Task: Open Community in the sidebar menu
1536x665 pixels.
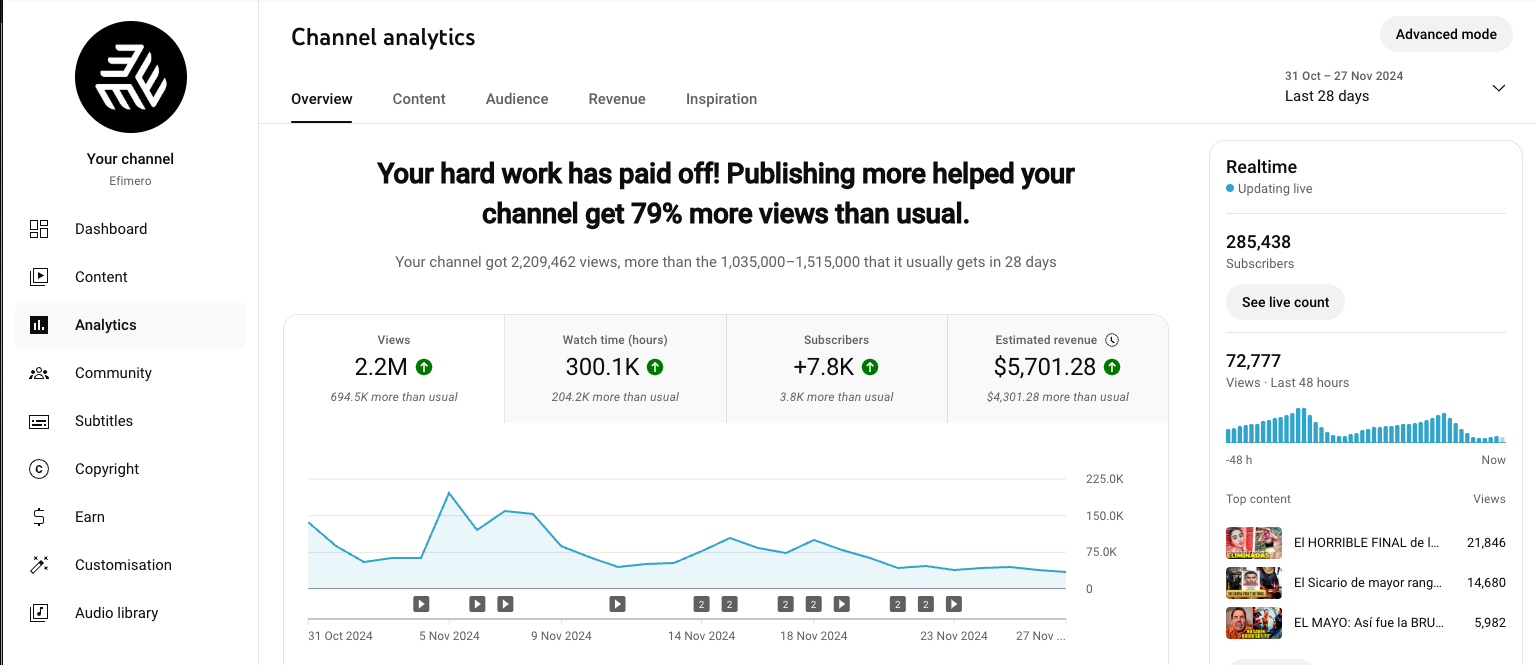Action: [130, 373]
